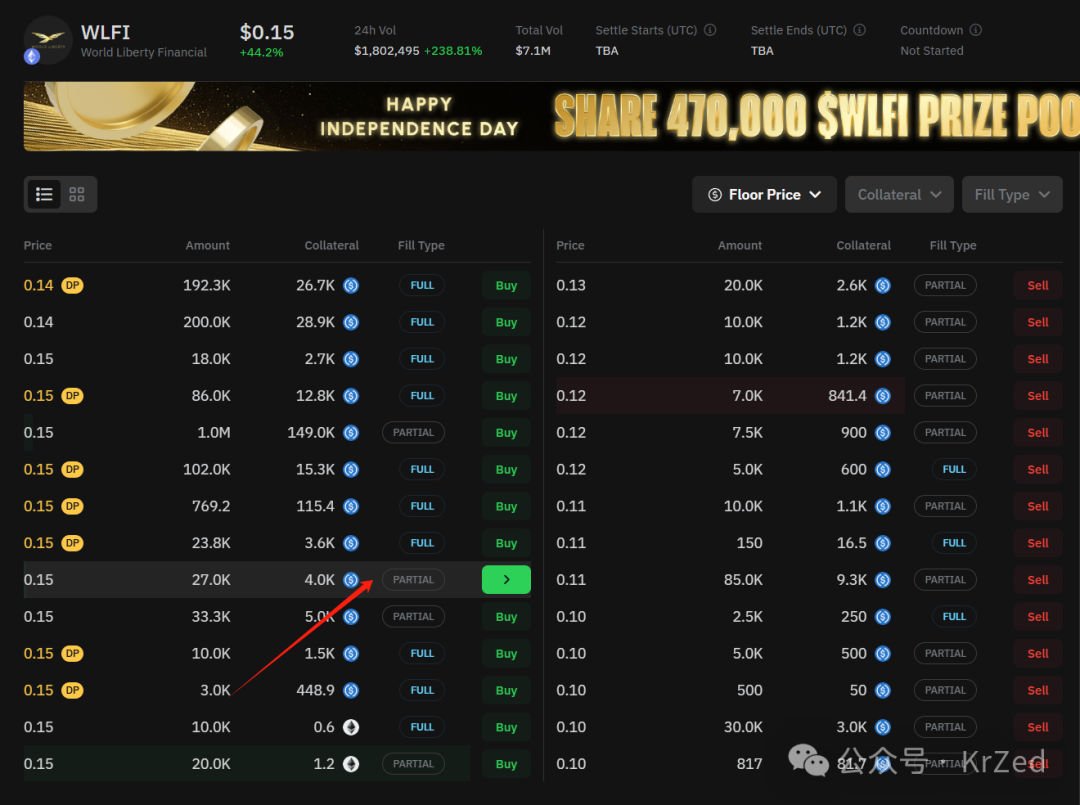1080x805 pixels.
Task: Sell to the 85.0K bid at 0.11
Action: [x=1038, y=580]
